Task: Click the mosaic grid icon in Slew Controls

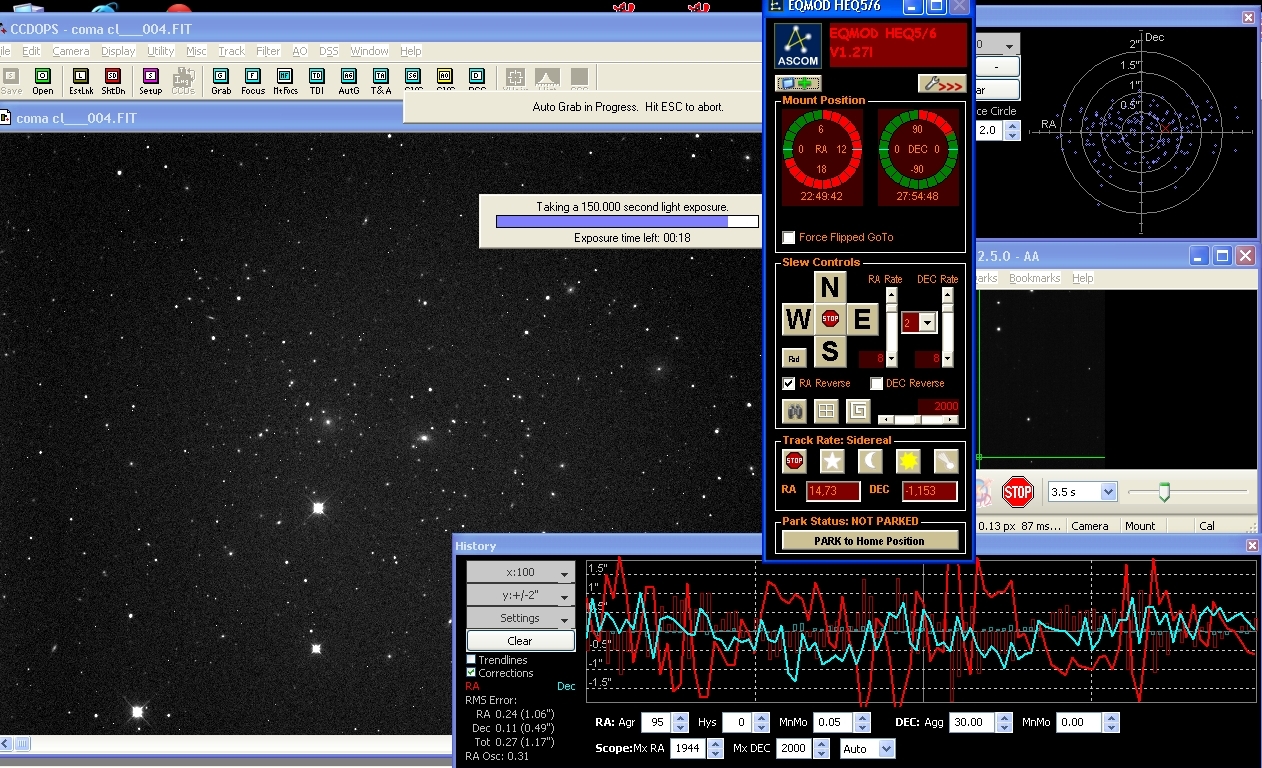Action: coord(826,410)
